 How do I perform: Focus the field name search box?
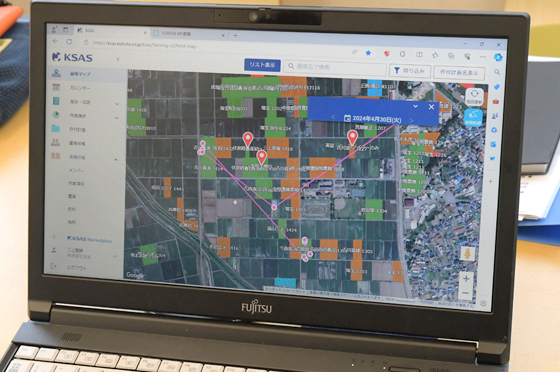[335, 67]
